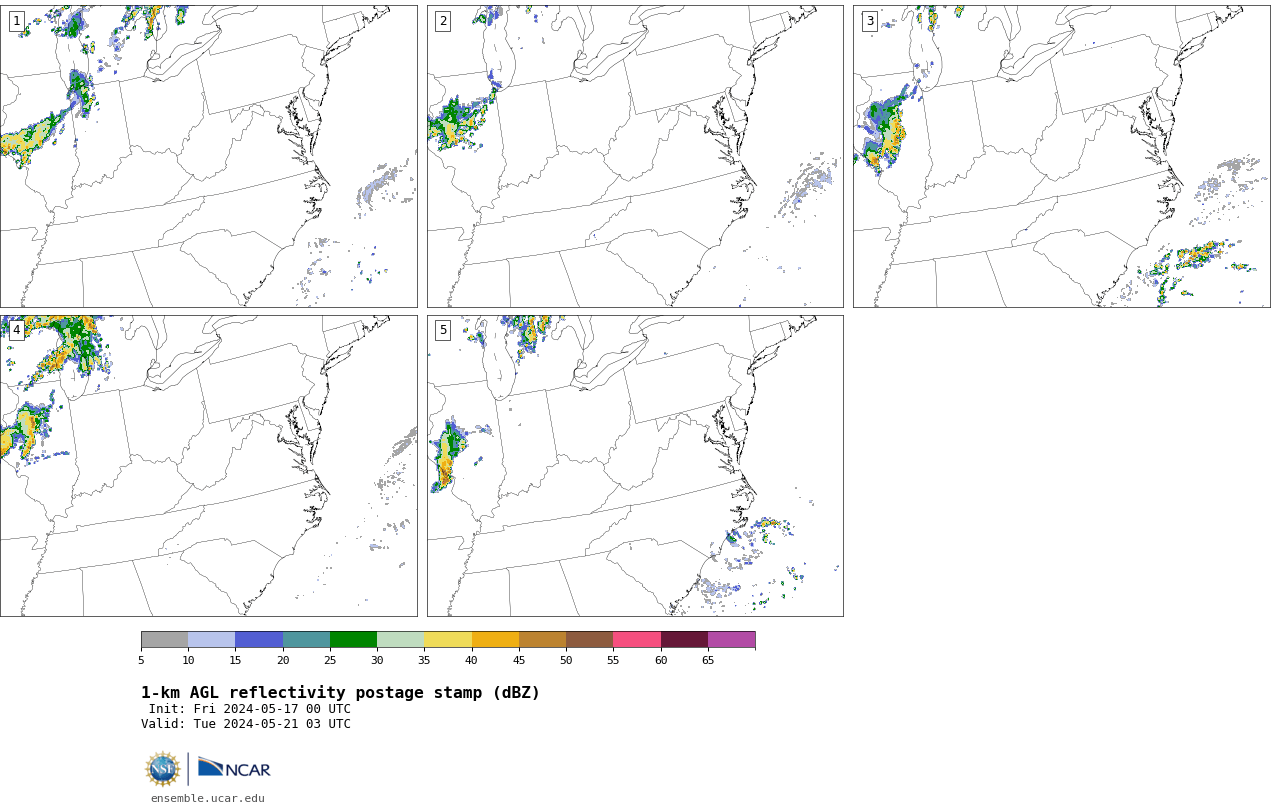Click the NCAR logo
Image resolution: width=1280 pixels, height=809 pixels.
pos(234,768)
